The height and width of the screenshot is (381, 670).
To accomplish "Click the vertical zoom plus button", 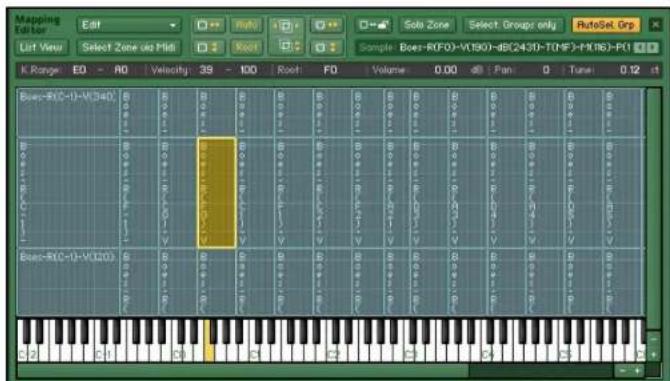I will tap(654, 354).
